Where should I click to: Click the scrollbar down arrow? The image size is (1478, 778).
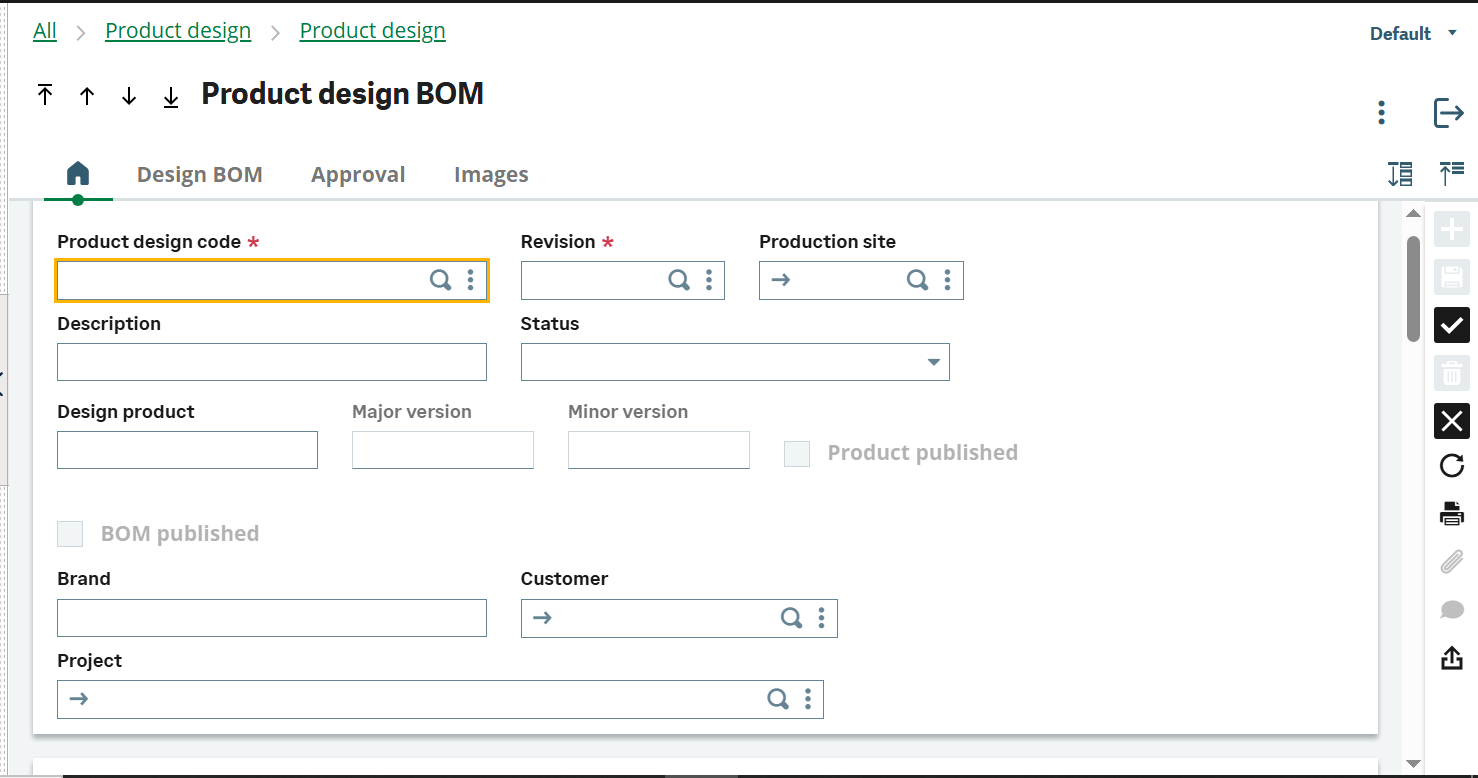[x=1413, y=764]
